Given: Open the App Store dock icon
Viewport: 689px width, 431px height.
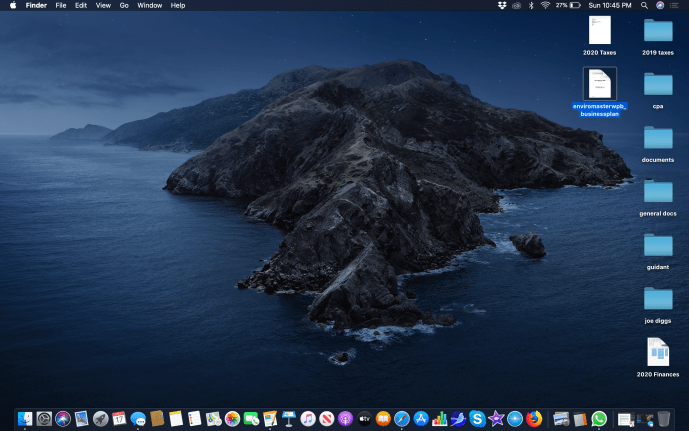Looking at the screenshot, I should pyautogui.click(x=421, y=419).
